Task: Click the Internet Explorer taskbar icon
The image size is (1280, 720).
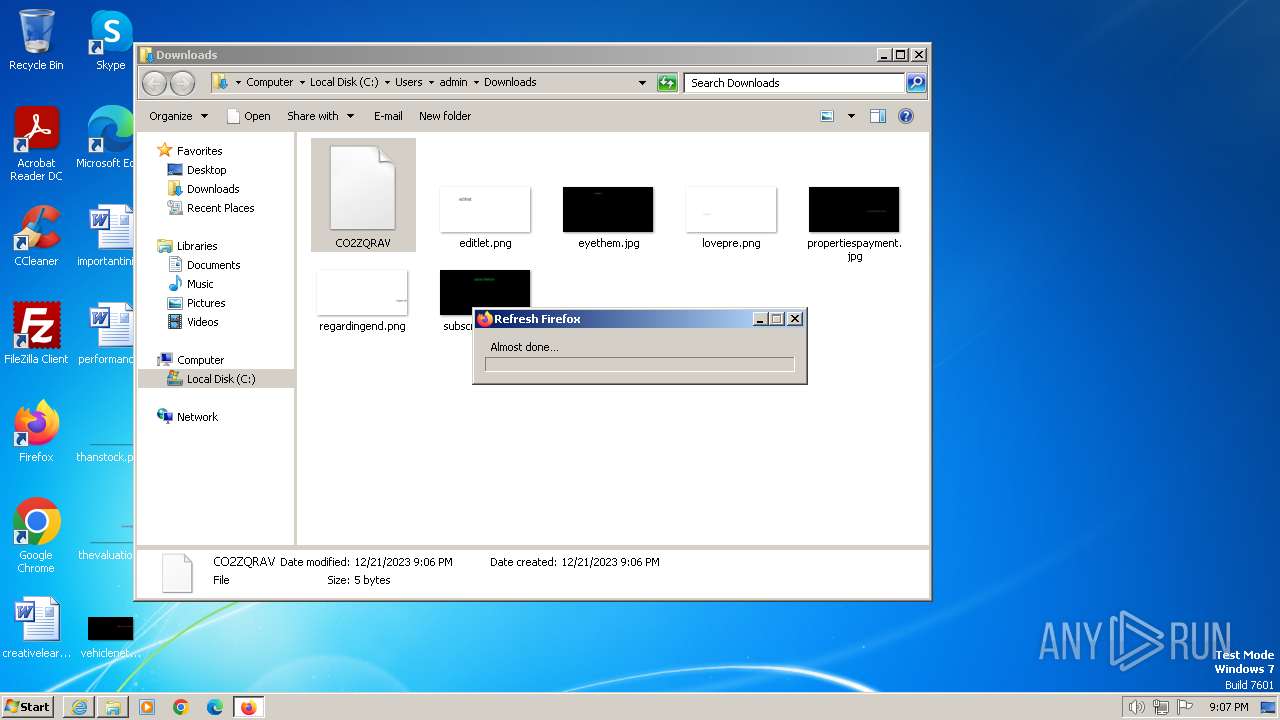Action: (79, 707)
